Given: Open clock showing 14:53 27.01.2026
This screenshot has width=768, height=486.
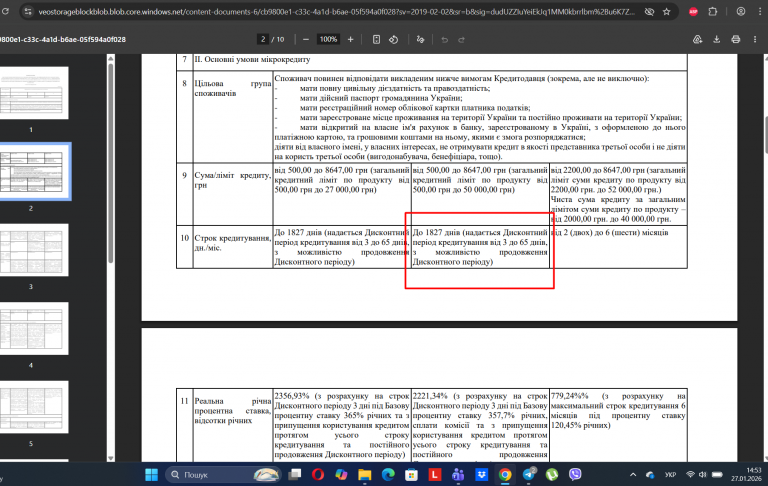Looking at the screenshot, I should pyautogui.click(x=747, y=474).
